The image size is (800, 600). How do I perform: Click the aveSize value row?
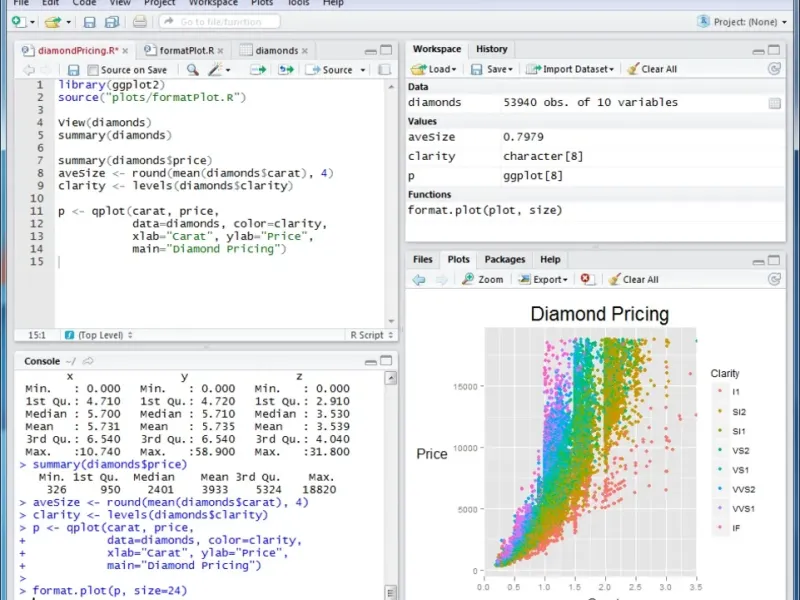click(595, 137)
